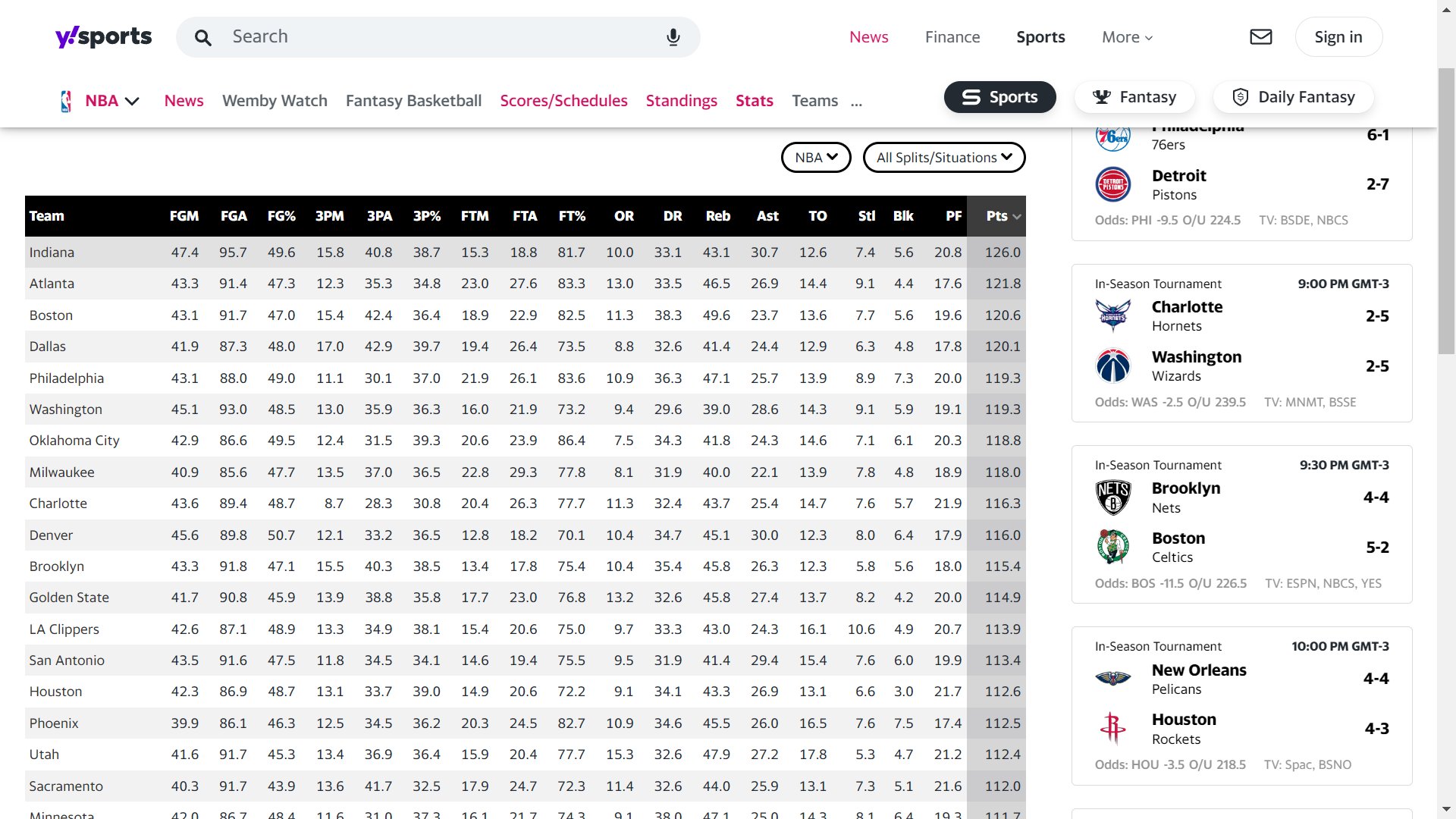The image size is (1456, 819).
Task: Open the Scores/Schedules tab
Action: coord(563,101)
